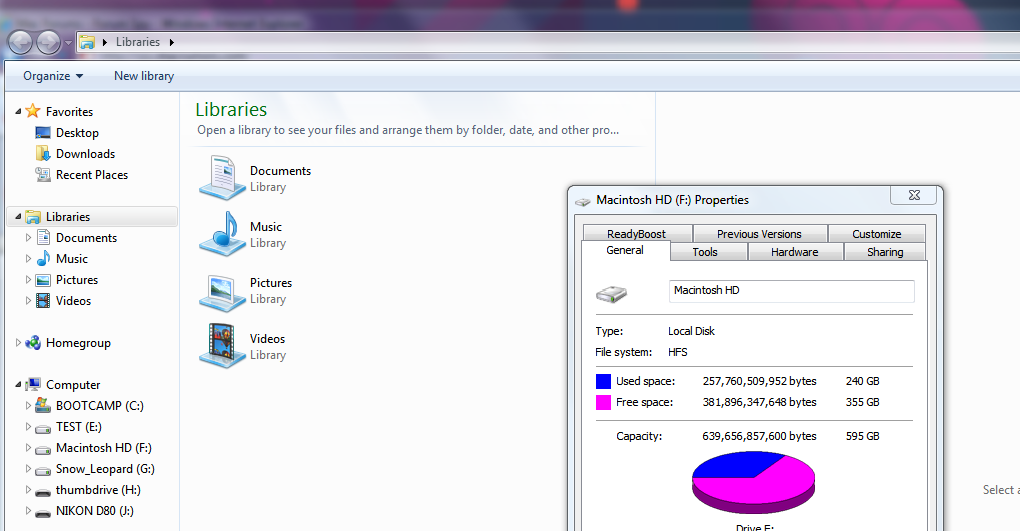Click the Back navigation arrow button
The height and width of the screenshot is (531, 1020).
[x=20, y=43]
